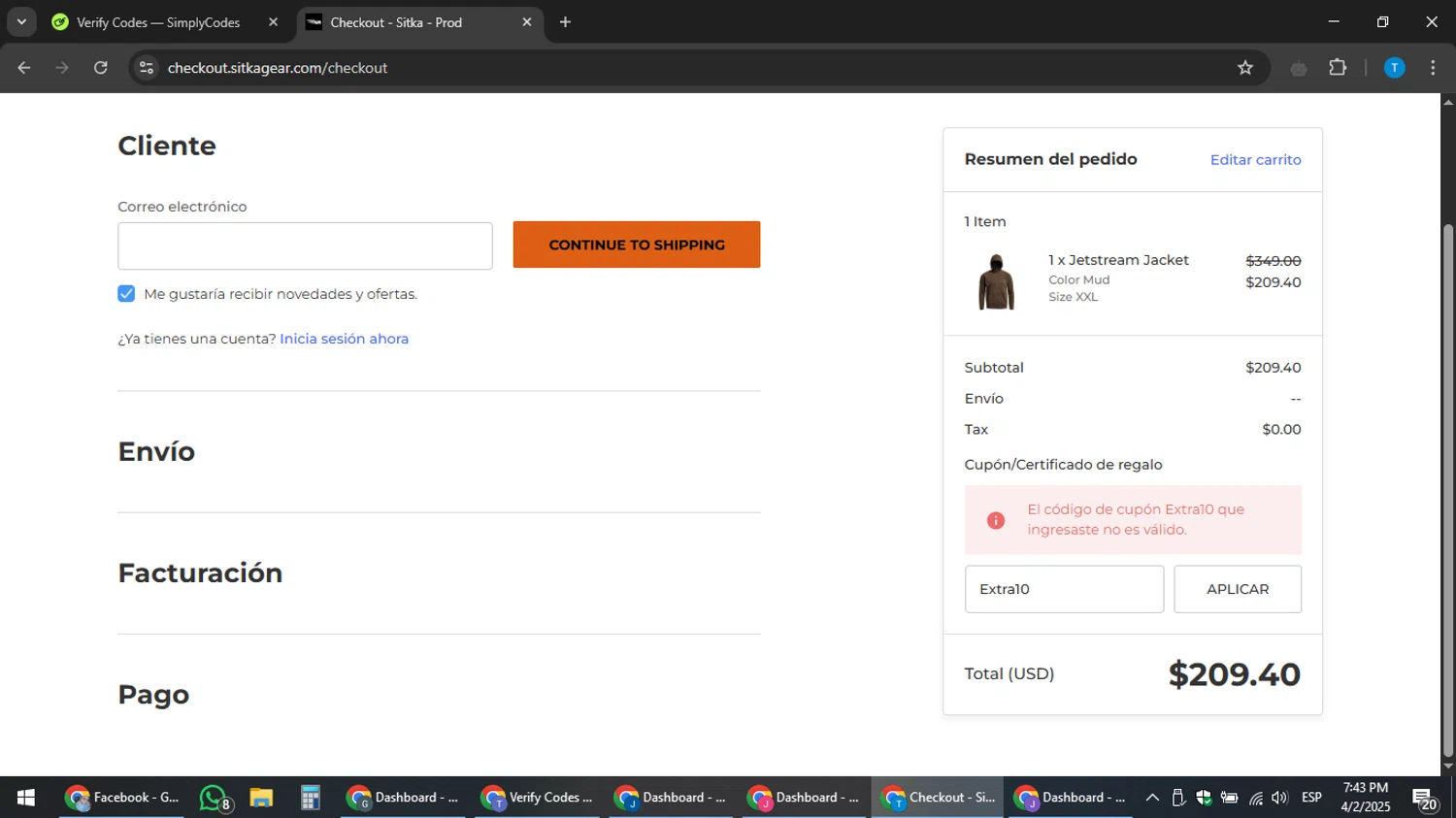Show hidden system tray icons
The image size is (1456, 818).
tap(1152, 798)
